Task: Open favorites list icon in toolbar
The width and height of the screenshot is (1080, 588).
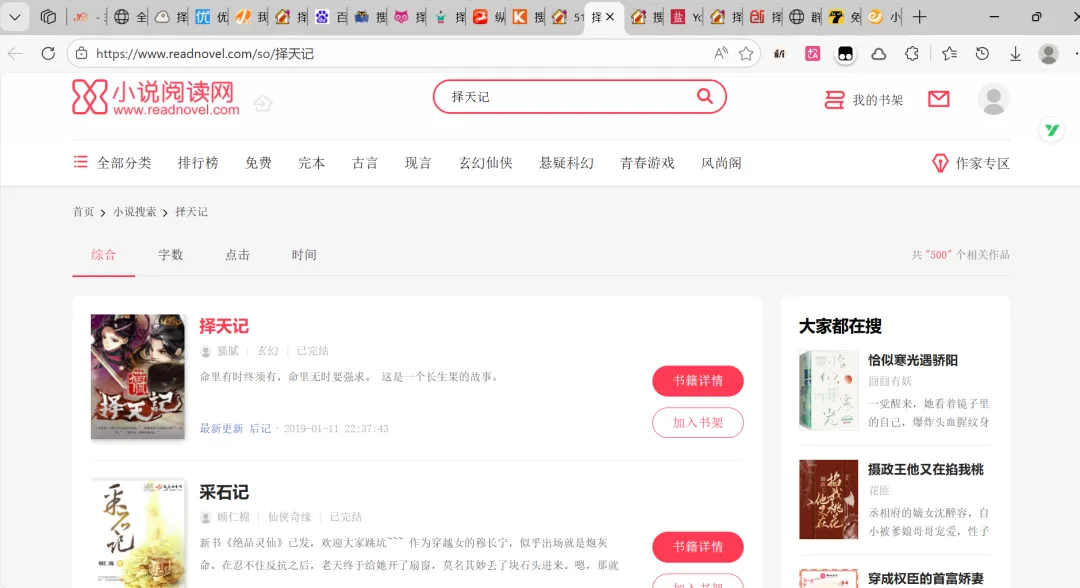Action: coord(949,54)
